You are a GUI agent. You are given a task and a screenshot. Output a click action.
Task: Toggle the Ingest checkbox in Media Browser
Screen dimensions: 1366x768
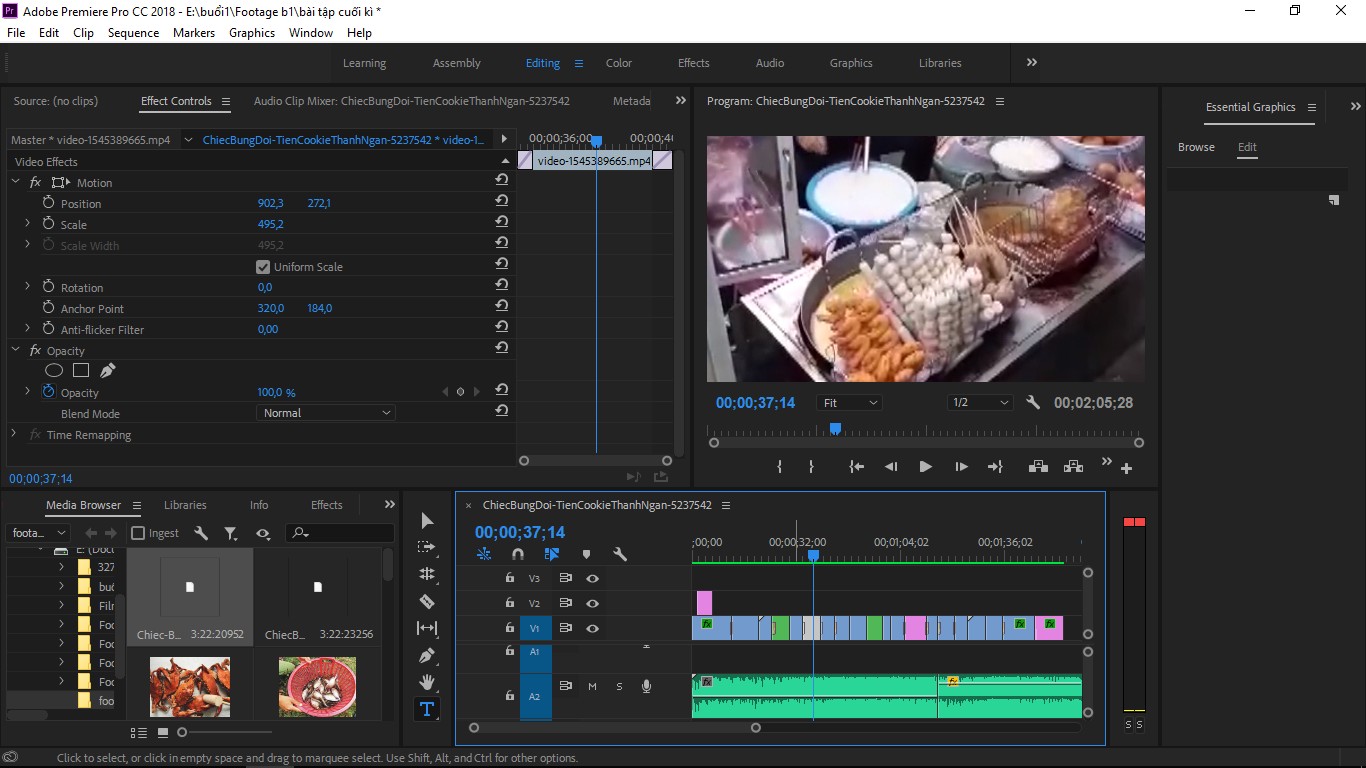tap(138, 533)
